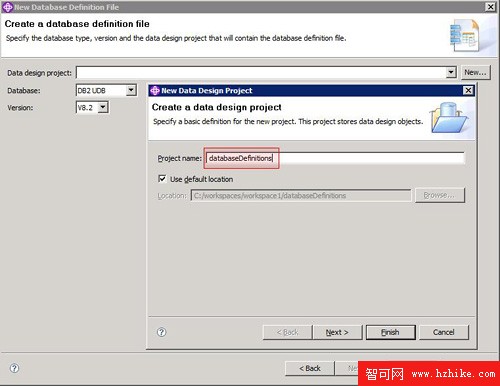Screen dimensions: 500x386
Task: Click Next > in New Data Design Project dialog
Action: [337, 332]
